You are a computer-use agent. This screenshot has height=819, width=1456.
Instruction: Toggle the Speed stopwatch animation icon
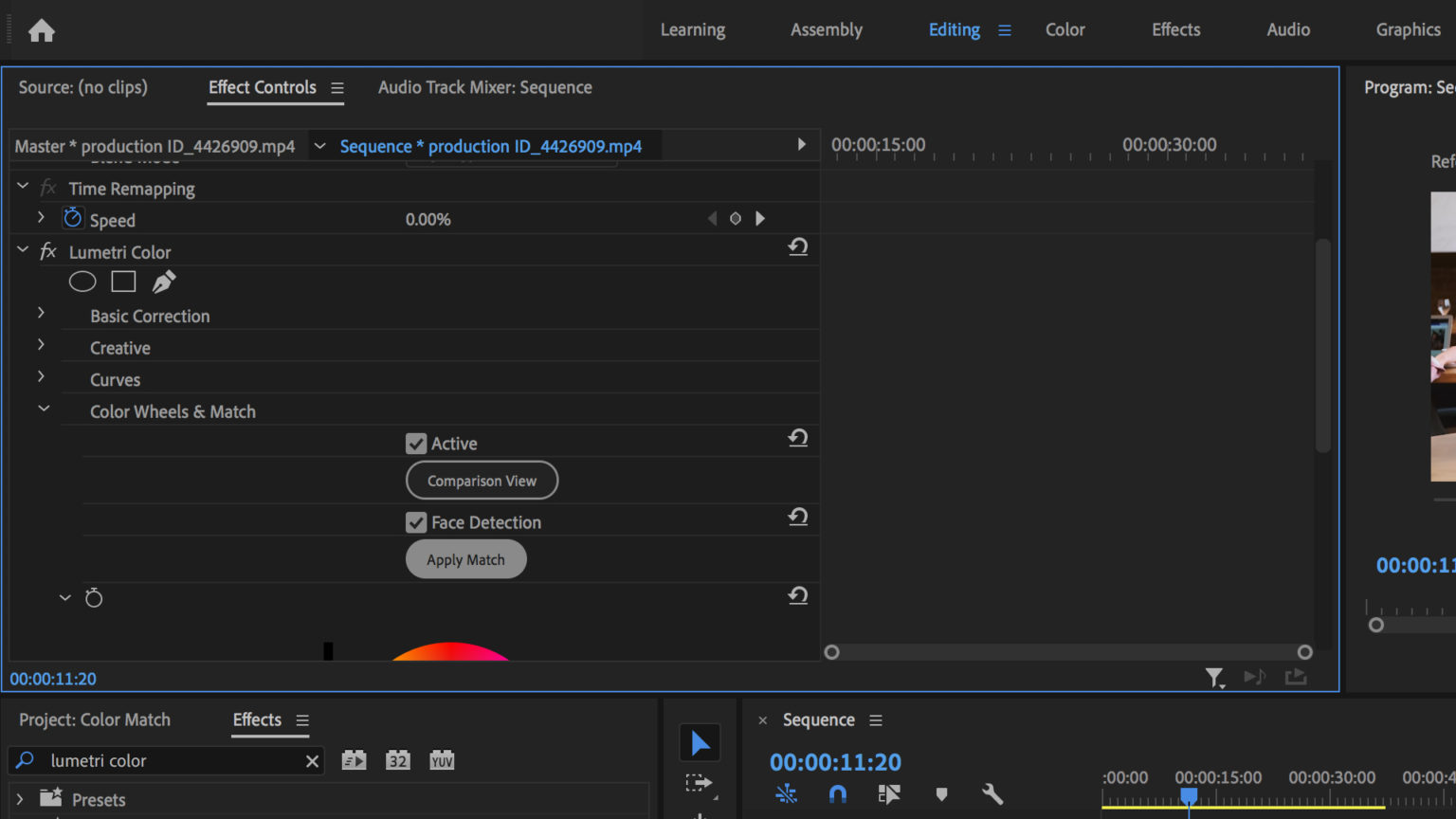(x=73, y=219)
